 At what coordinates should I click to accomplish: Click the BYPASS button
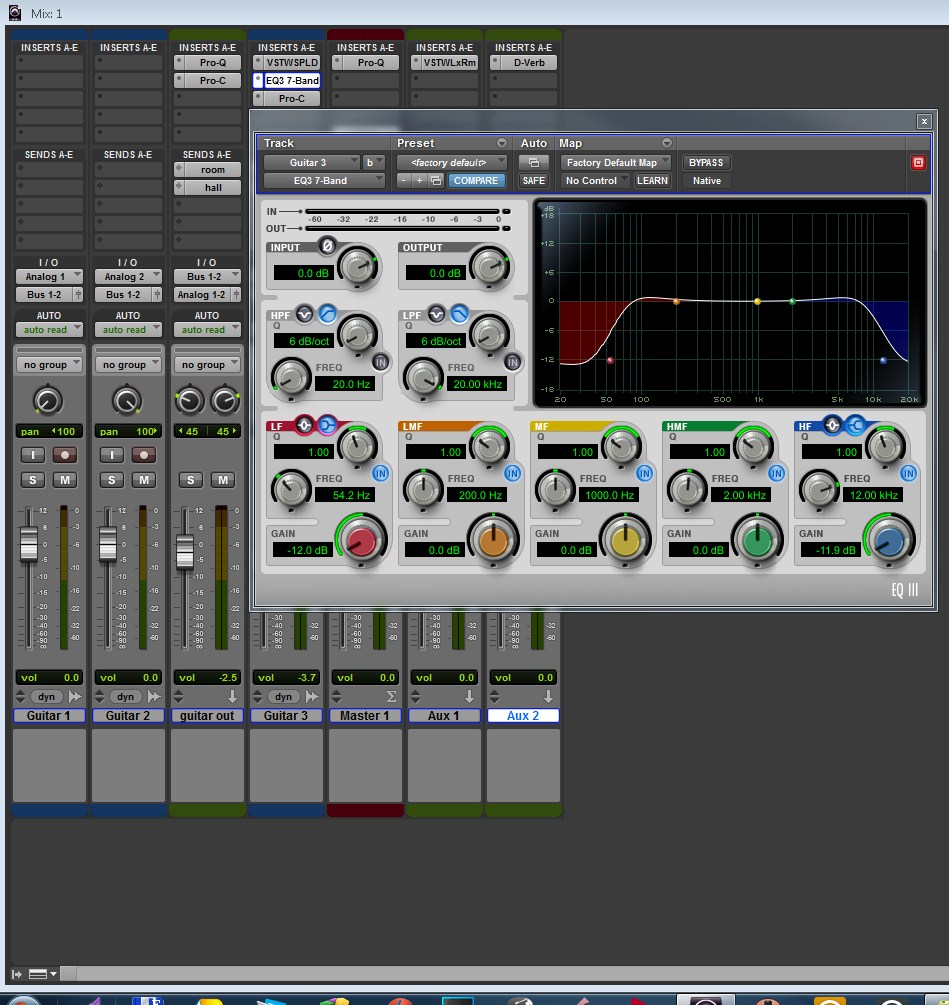[x=706, y=163]
